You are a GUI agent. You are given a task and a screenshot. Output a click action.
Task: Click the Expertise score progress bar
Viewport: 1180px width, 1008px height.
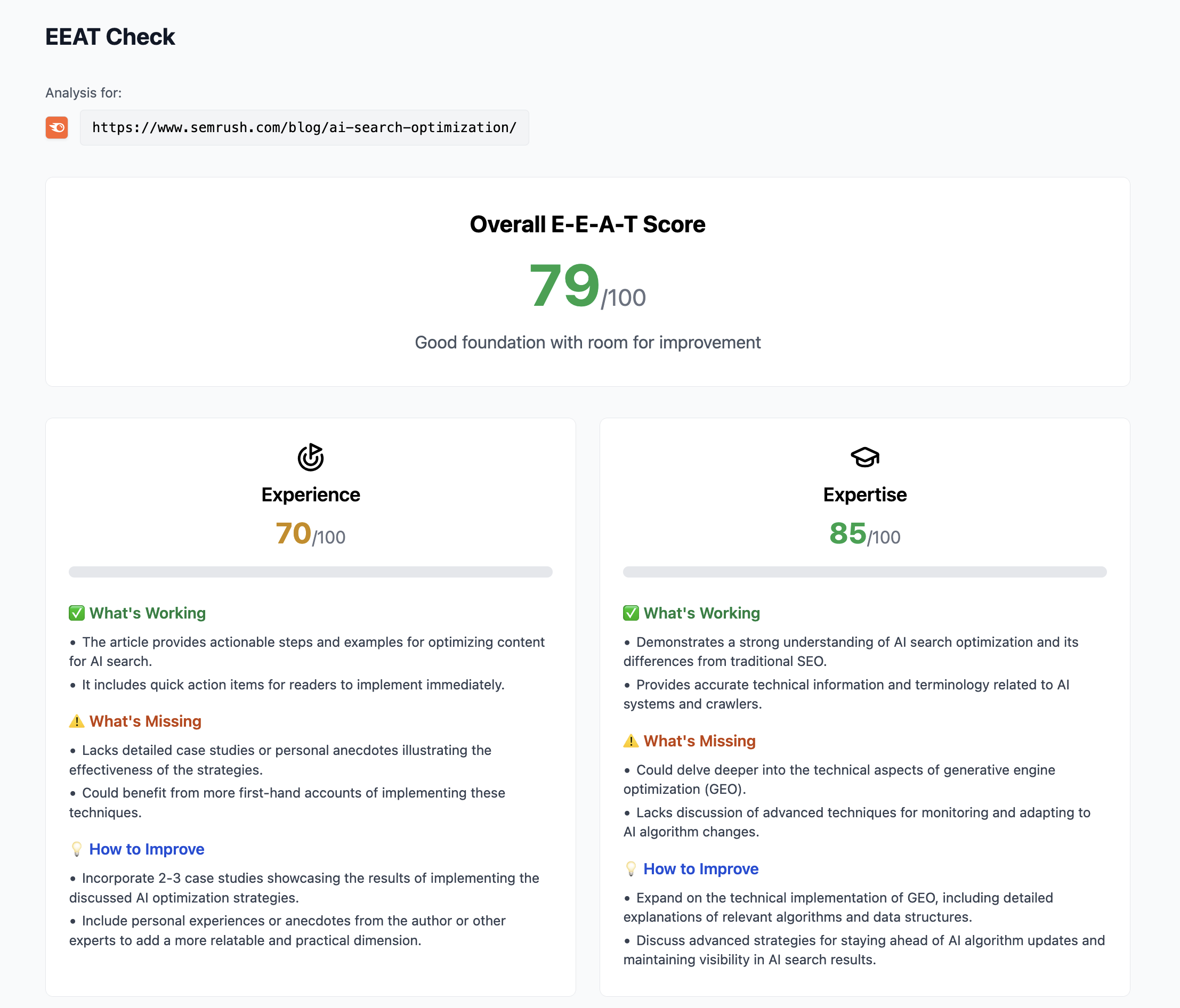(864, 572)
